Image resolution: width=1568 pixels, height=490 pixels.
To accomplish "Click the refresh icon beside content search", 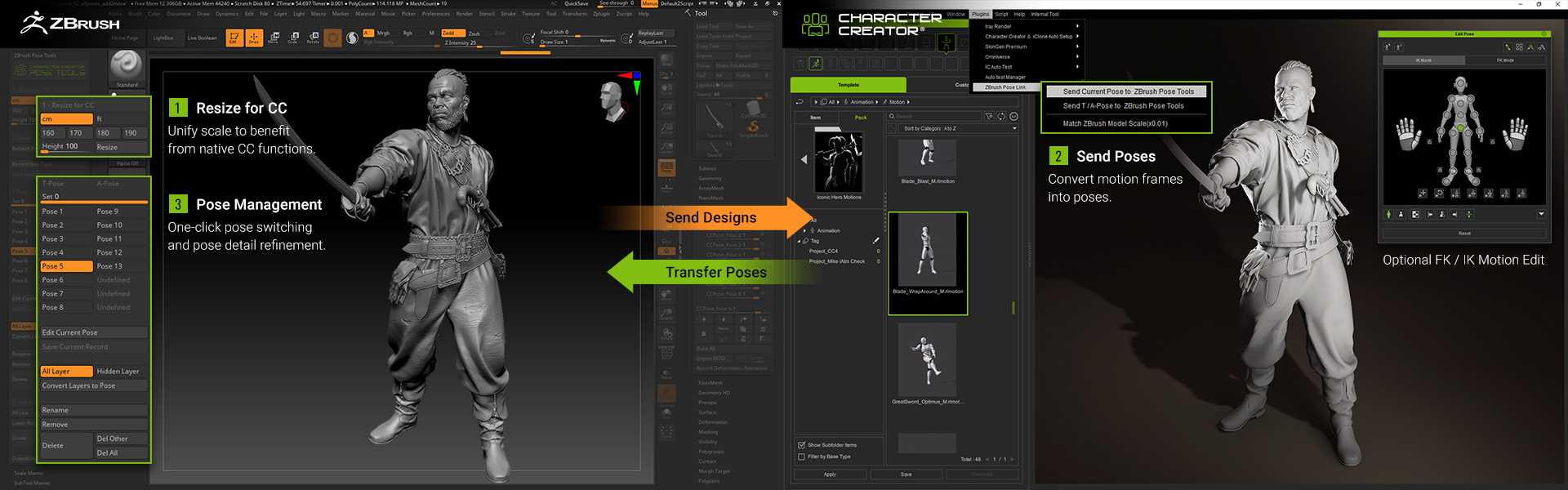I will click(x=1001, y=117).
